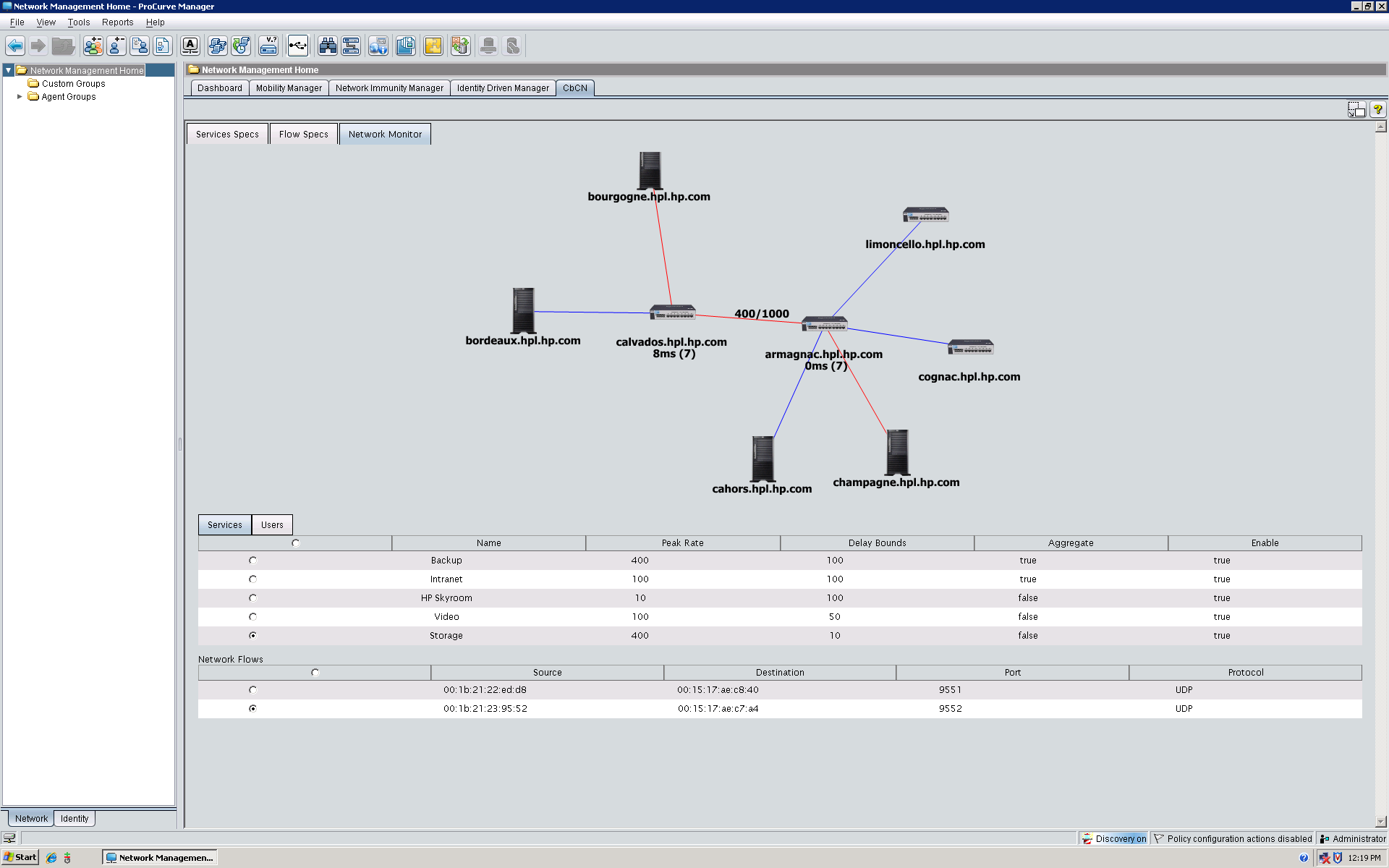
Task: Open the stacked scrolls policy icon
Action: point(218,46)
